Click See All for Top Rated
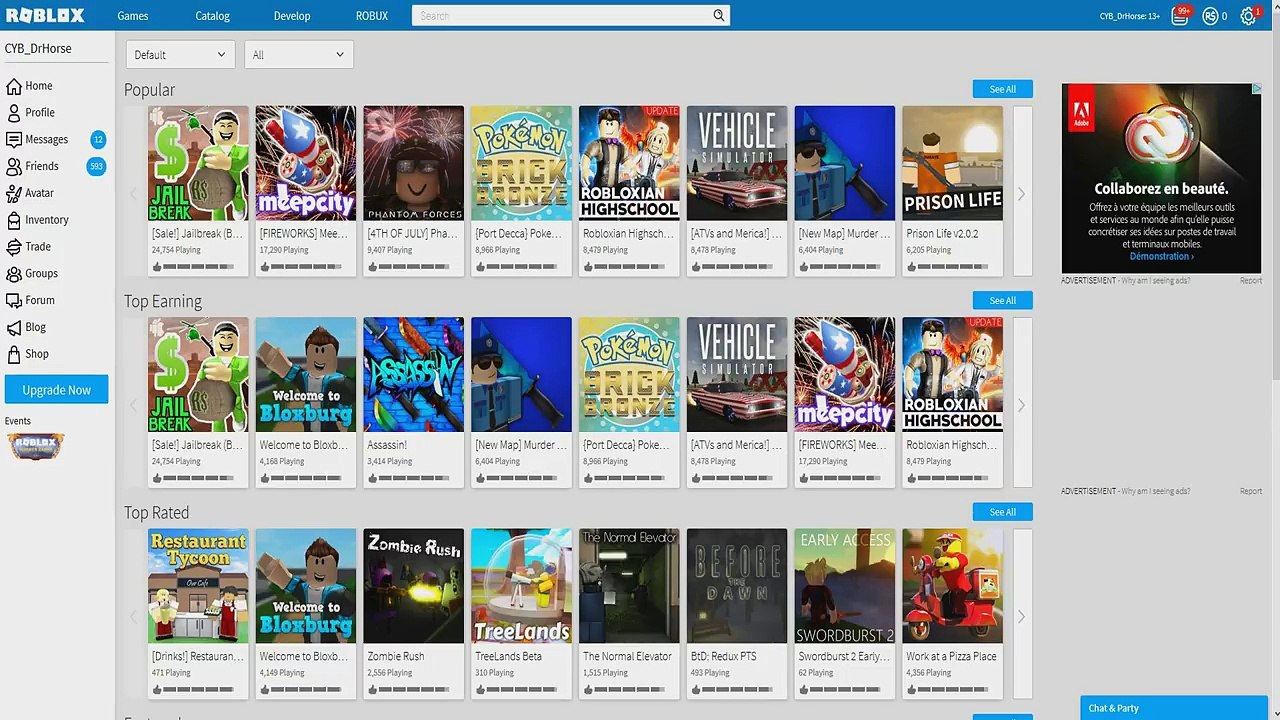Viewport: 1280px width, 720px height. pyautogui.click(x=1003, y=512)
